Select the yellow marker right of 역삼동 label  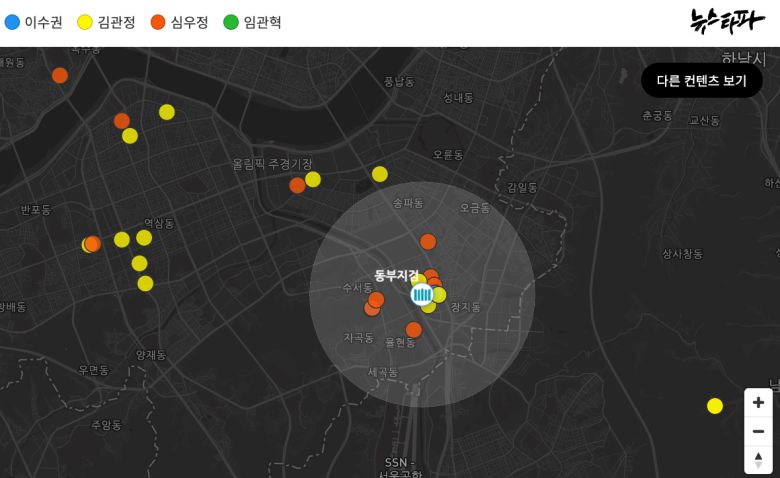click(x=144, y=238)
